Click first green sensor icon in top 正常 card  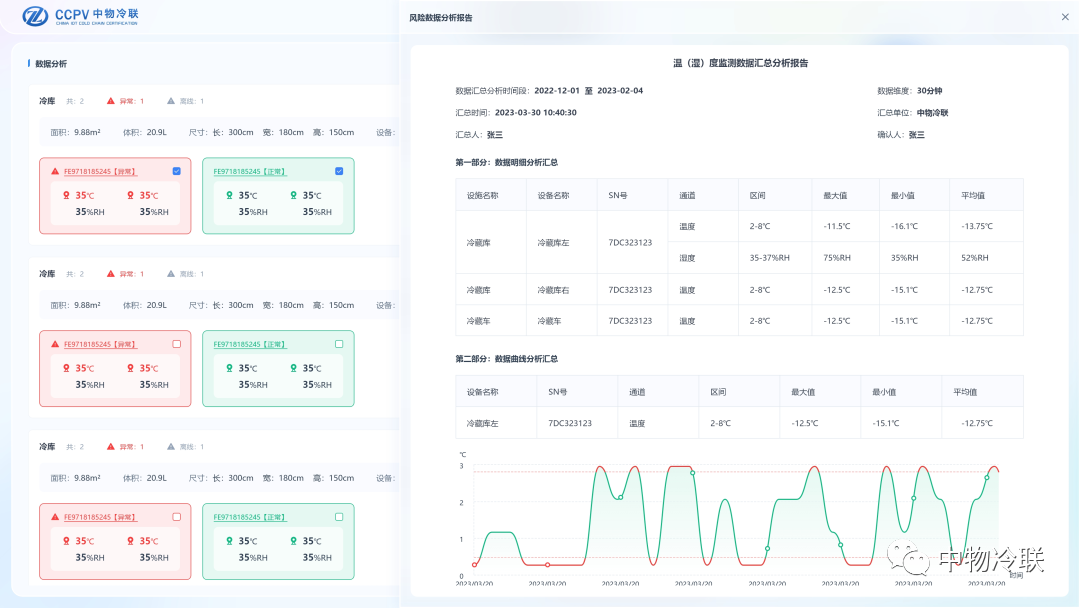[229, 196]
